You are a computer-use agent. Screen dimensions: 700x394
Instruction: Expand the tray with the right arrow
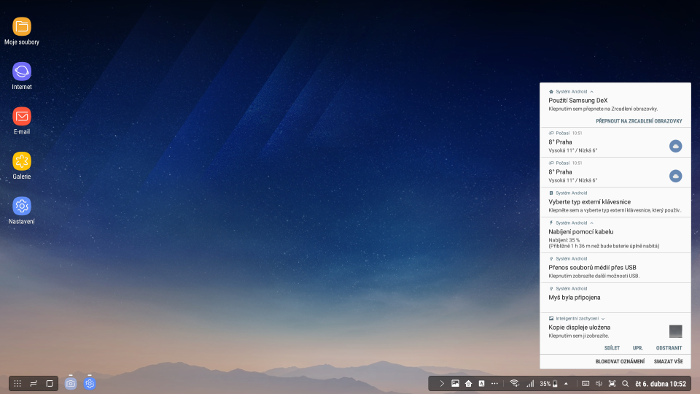(x=442, y=383)
